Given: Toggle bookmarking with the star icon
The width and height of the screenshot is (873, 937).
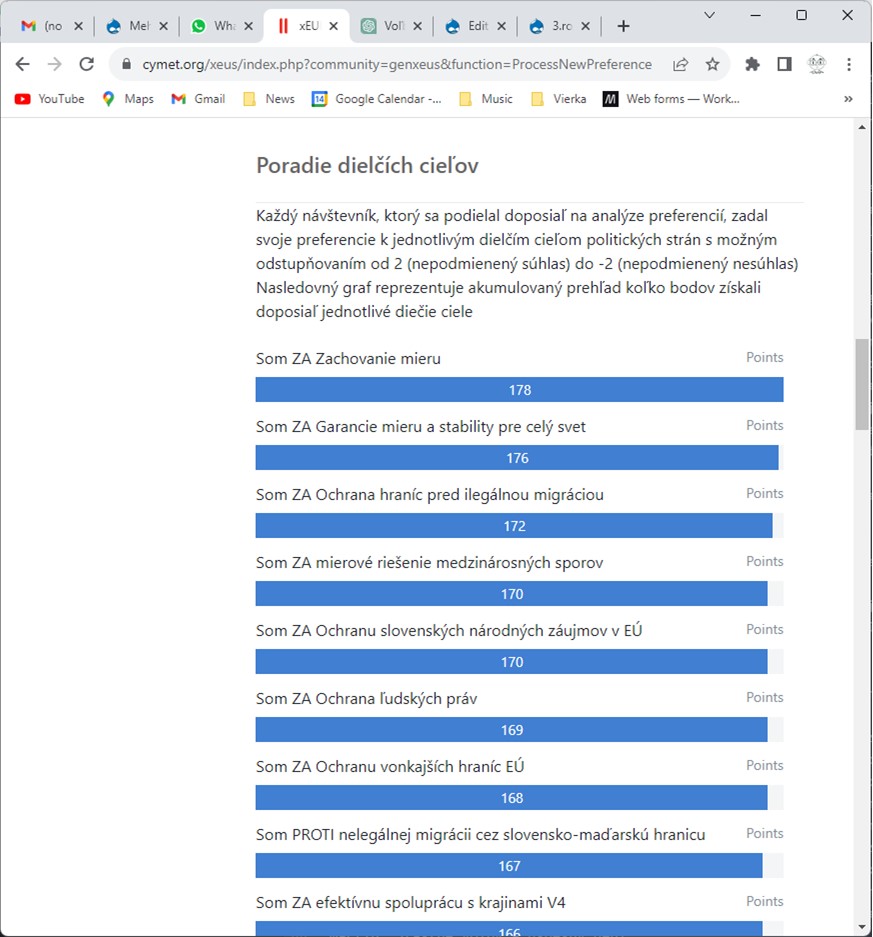Looking at the screenshot, I should pos(713,62).
